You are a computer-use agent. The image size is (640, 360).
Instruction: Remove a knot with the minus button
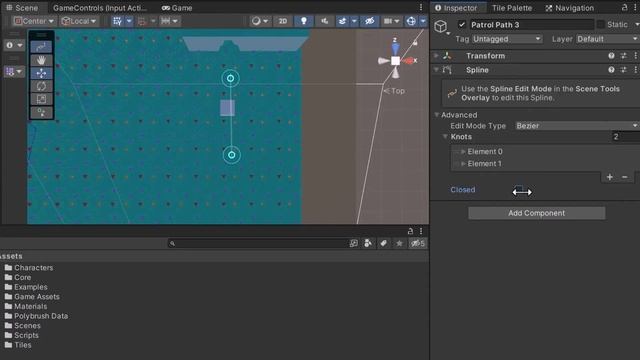[624, 177]
